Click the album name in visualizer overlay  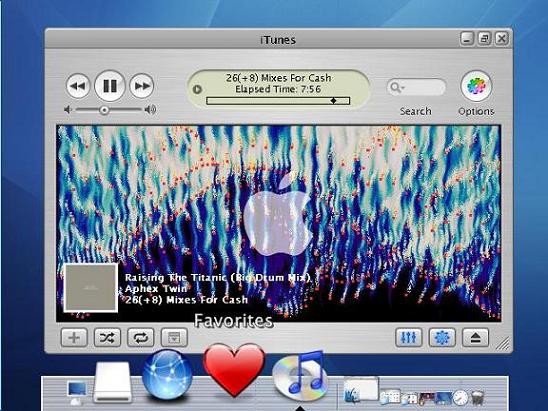186,300
